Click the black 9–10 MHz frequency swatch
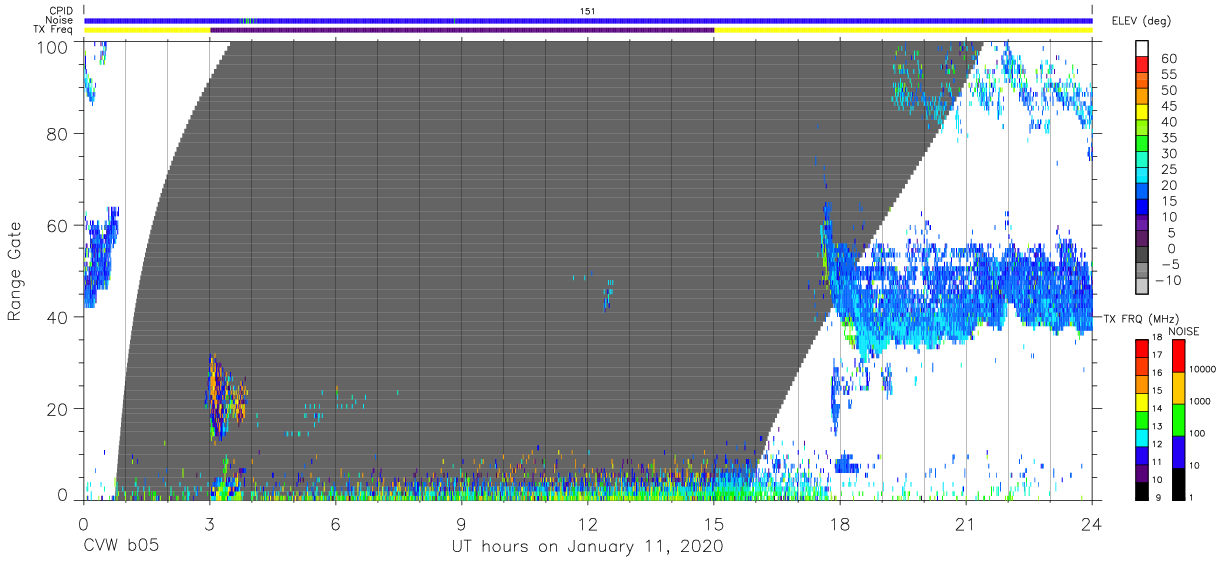This screenshot has width=1228, height=567. click(1142, 491)
